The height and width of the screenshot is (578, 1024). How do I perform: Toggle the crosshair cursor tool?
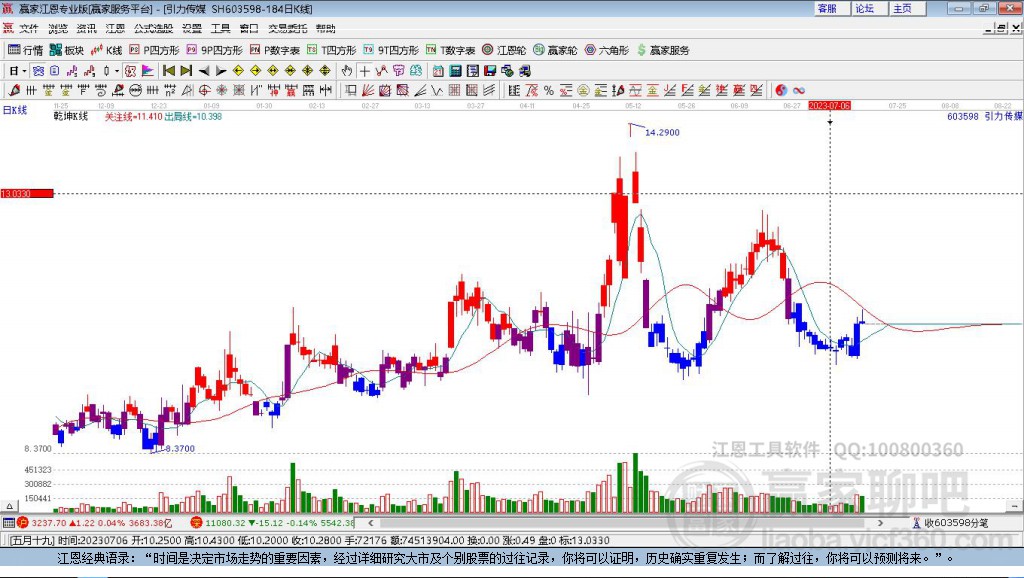point(364,71)
